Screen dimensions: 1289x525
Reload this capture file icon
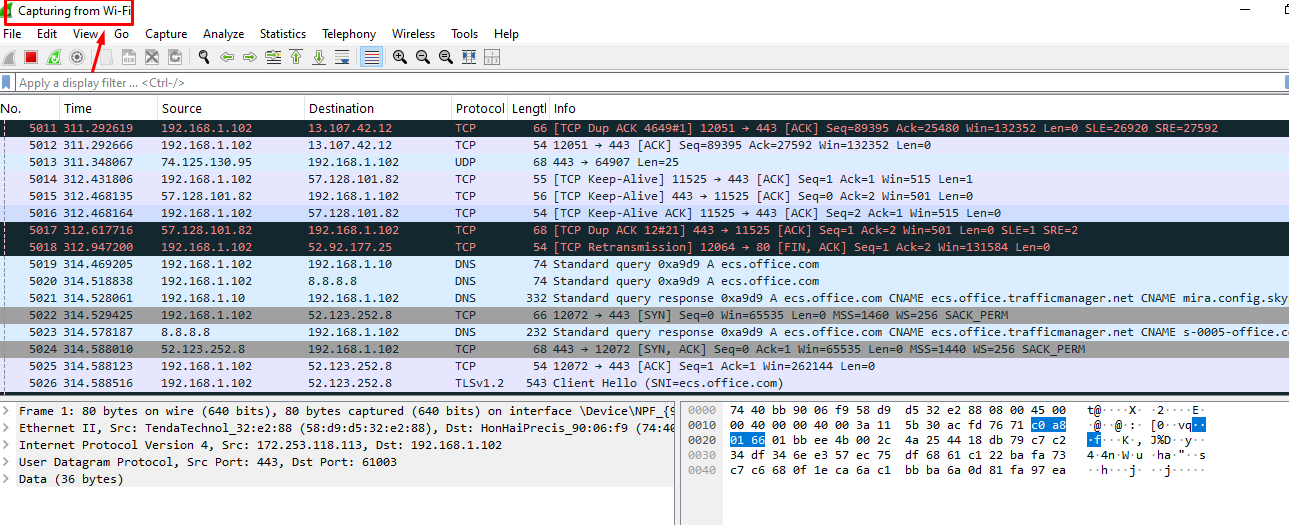pyautogui.click(x=175, y=57)
